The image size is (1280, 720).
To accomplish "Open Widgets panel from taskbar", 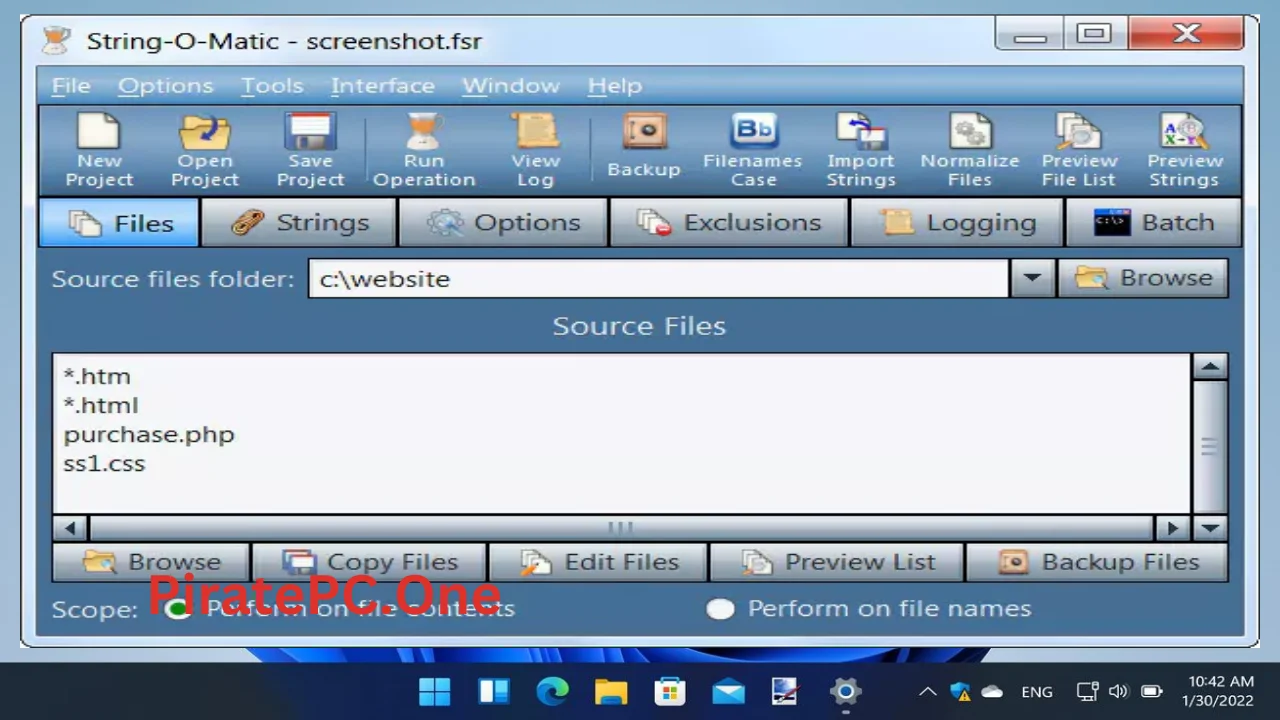I will pos(494,691).
